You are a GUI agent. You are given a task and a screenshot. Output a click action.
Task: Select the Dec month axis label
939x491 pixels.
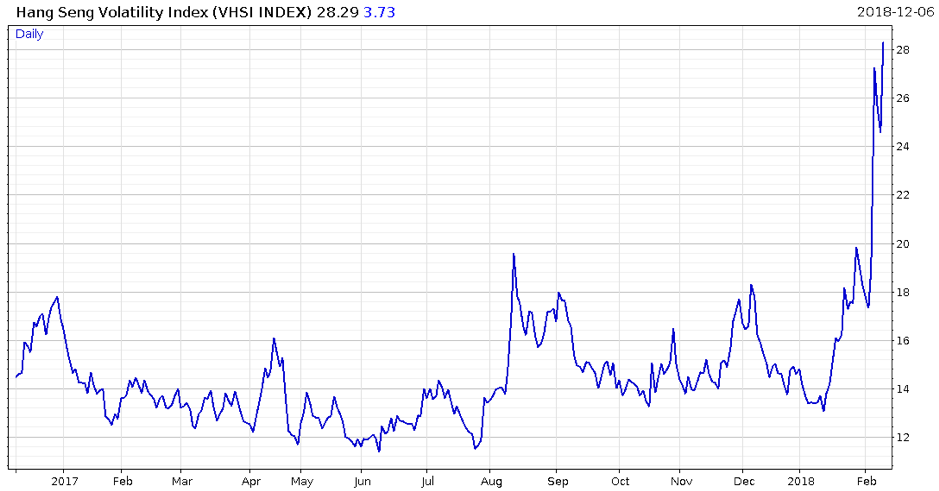[x=743, y=480]
